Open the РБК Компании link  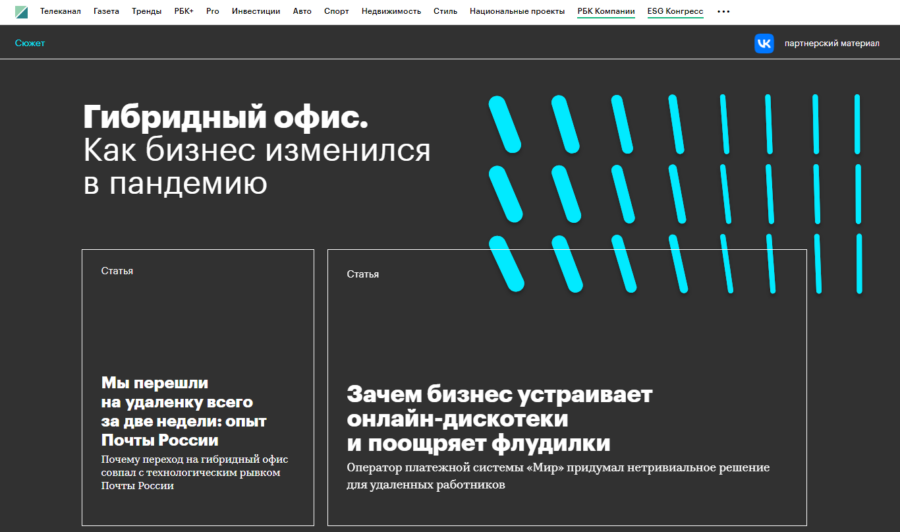pyautogui.click(x=606, y=11)
